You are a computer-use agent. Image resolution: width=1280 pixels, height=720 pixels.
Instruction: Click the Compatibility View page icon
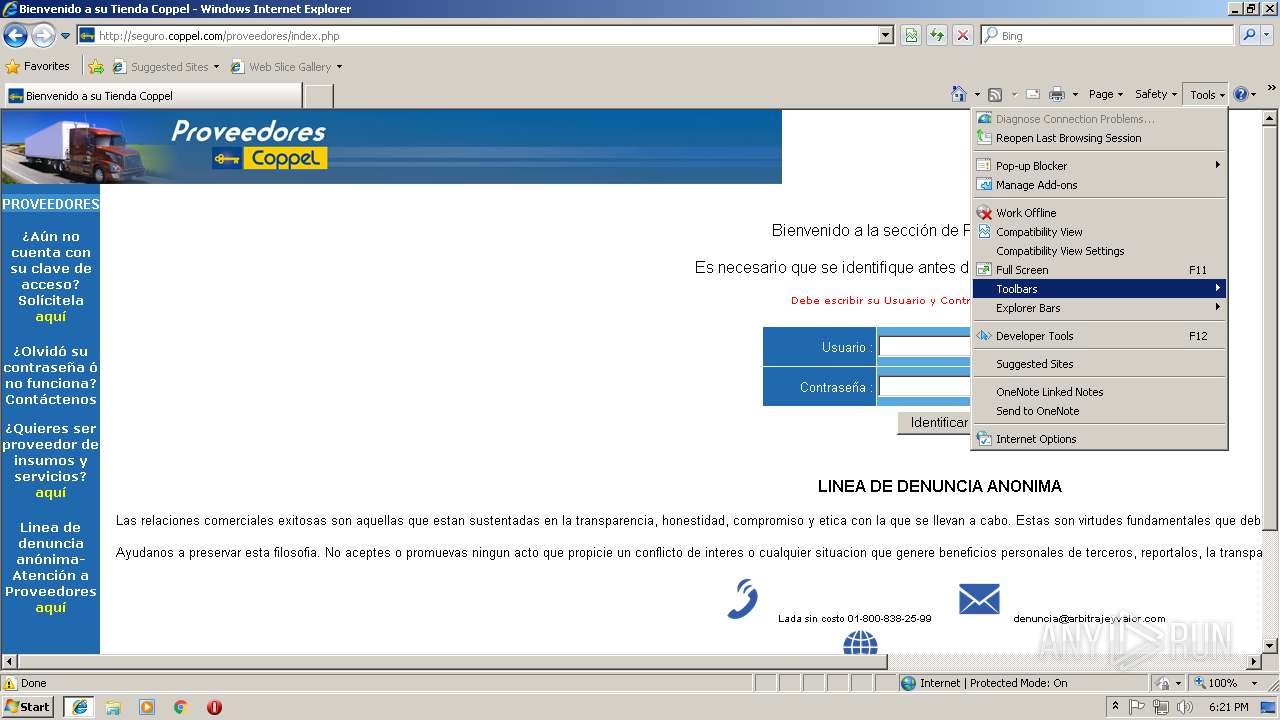pyautogui.click(x=911, y=35)
